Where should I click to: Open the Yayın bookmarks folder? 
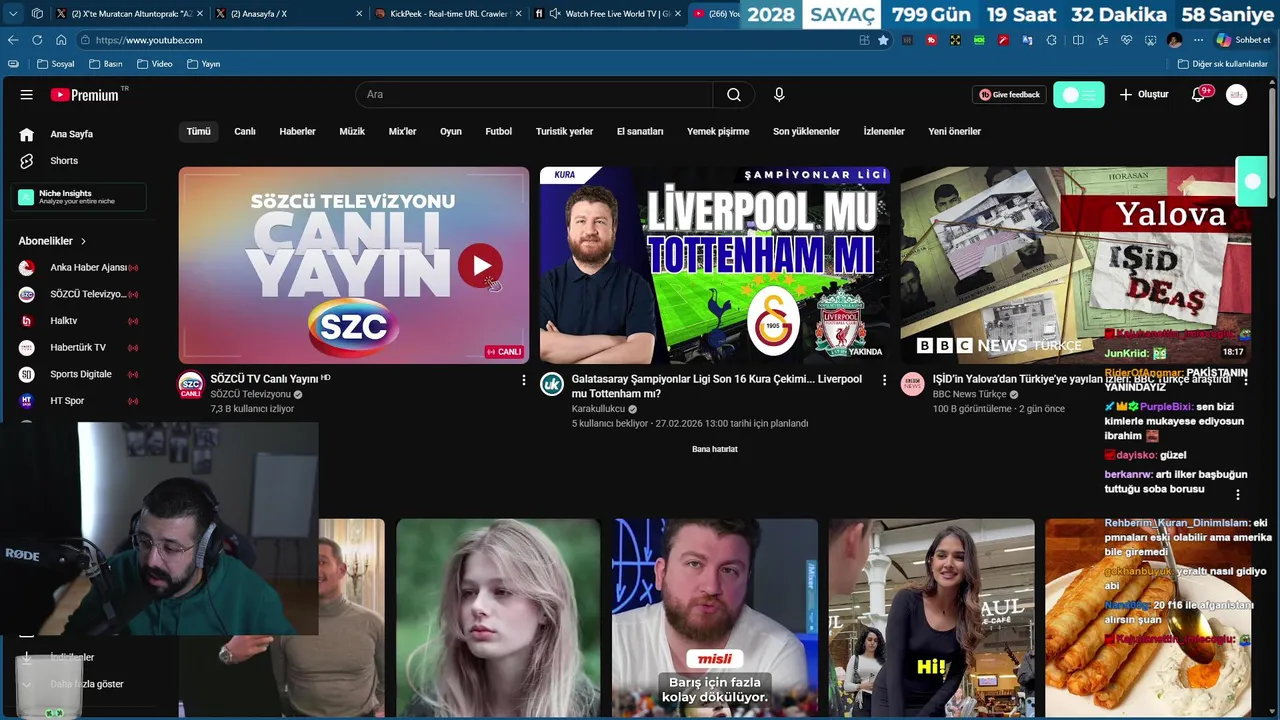coord(204,64)
